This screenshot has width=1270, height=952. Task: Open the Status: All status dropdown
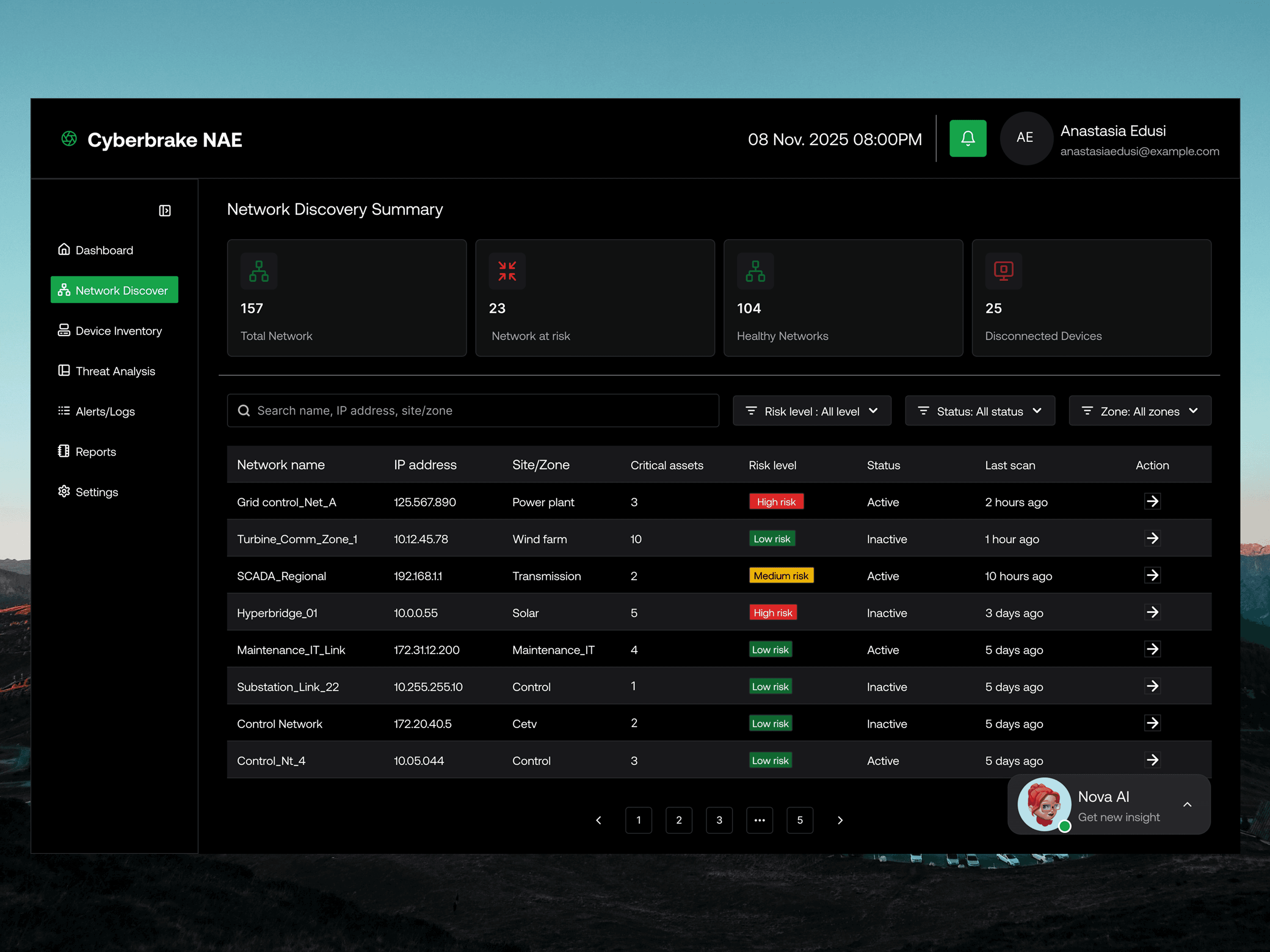pyautogui.click(x=980, y=411)
